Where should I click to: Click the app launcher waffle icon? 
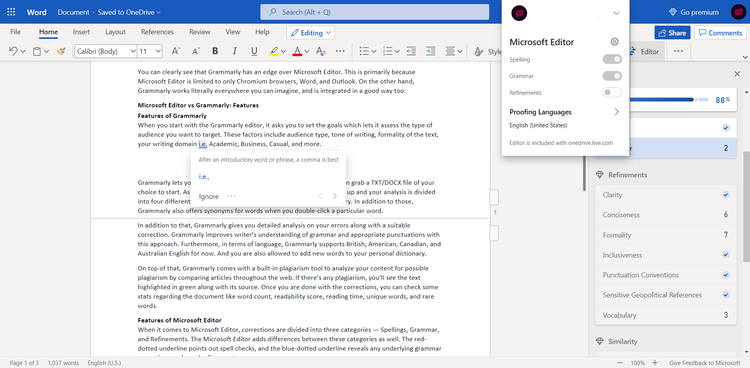tap(11, 12)
